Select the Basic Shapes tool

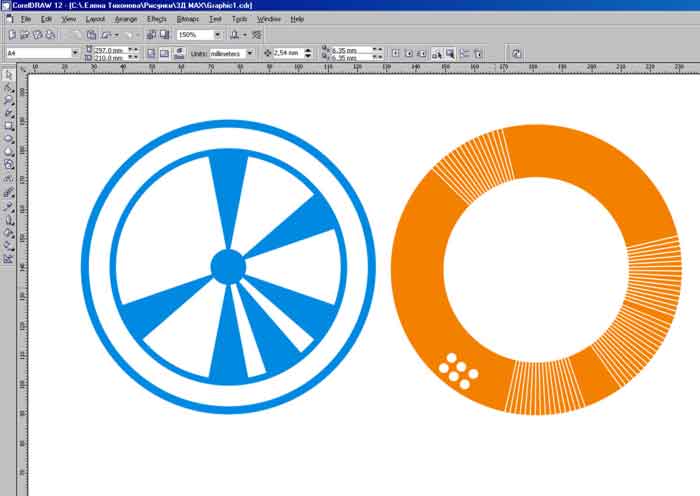(8, 165)
